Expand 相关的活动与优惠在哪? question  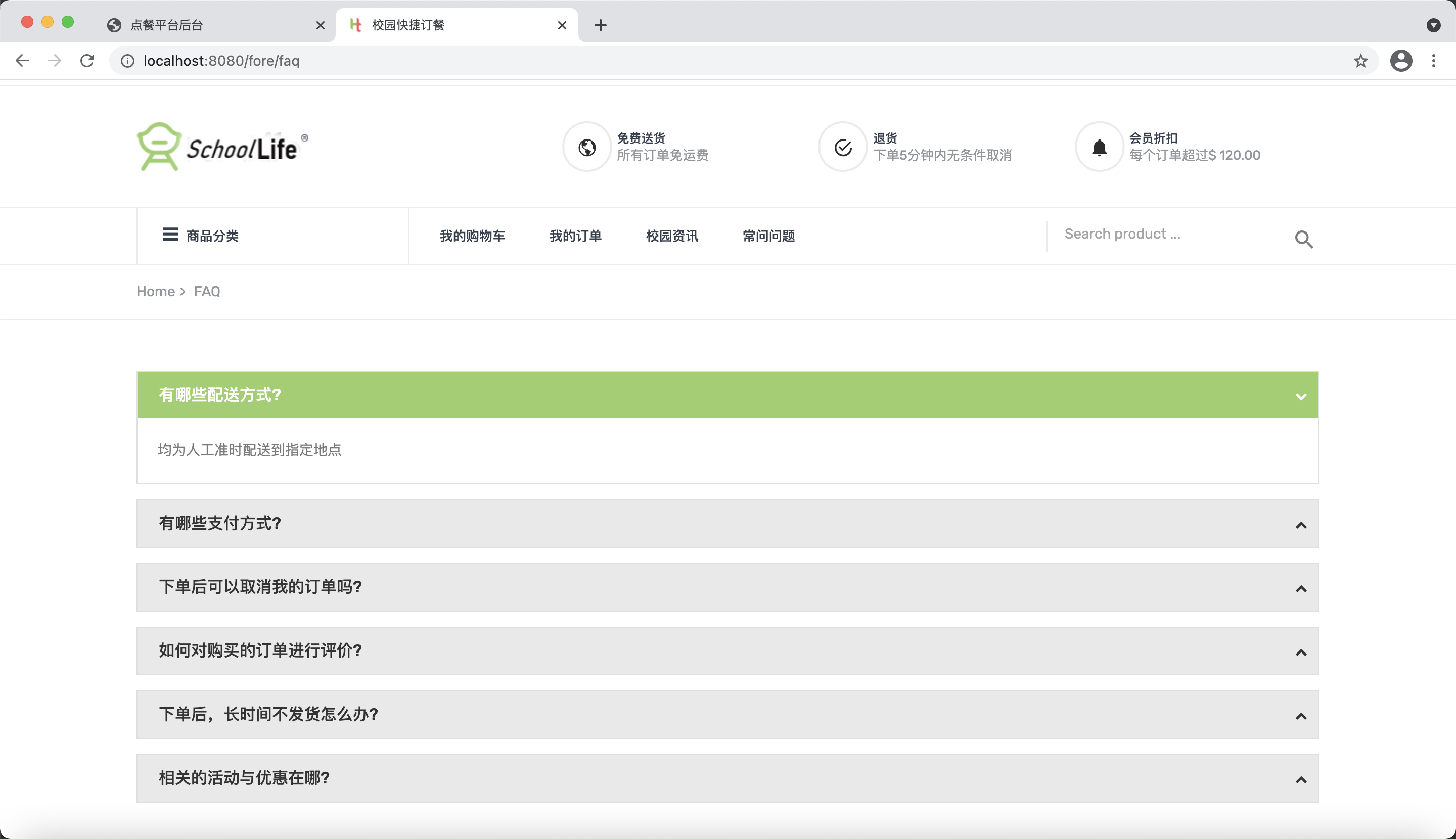[727, 778]
